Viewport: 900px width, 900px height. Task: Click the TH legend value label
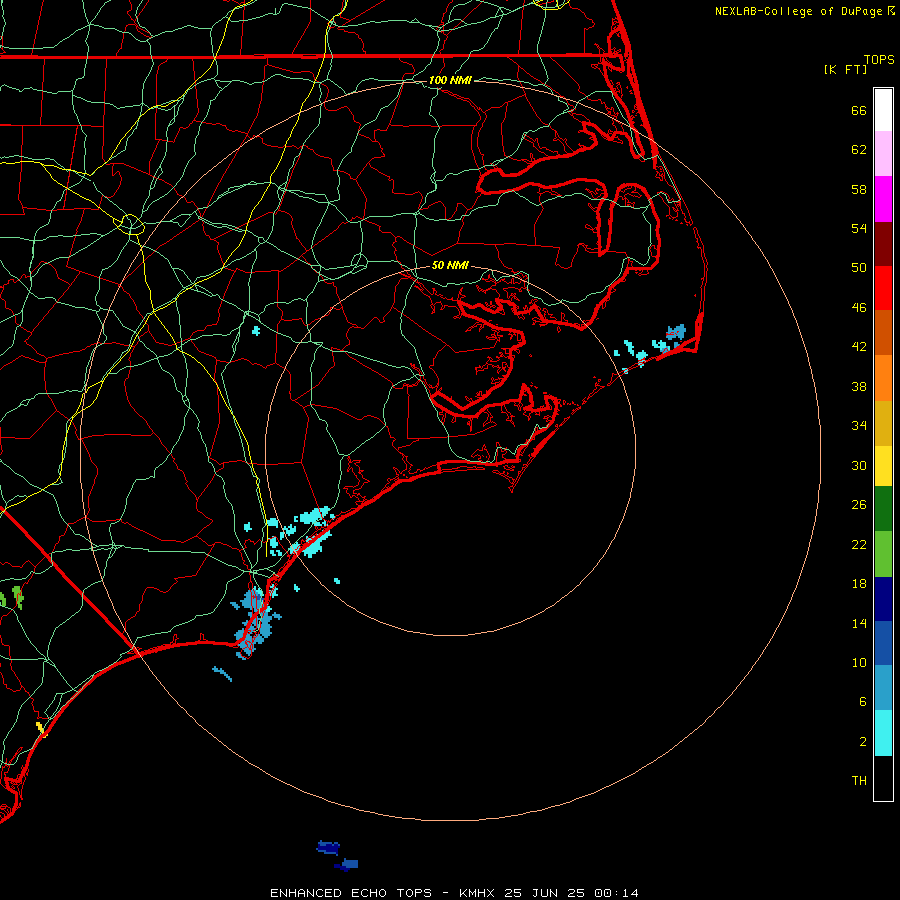pos(859,780)
